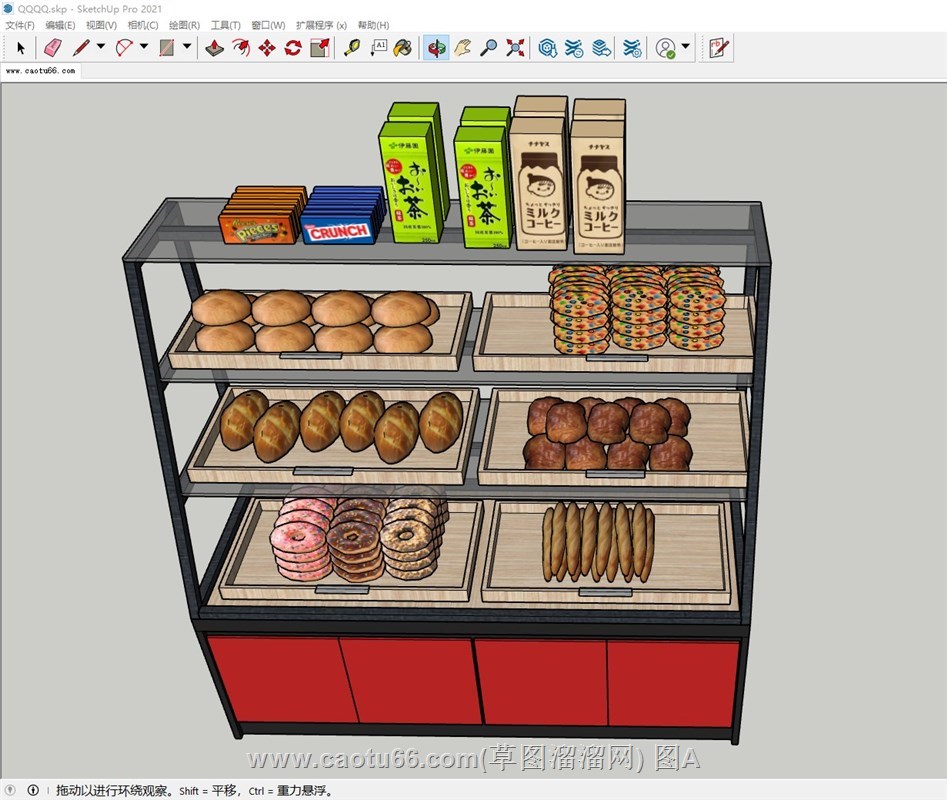Open the arc tool dropdown arrow

(144, 47)
